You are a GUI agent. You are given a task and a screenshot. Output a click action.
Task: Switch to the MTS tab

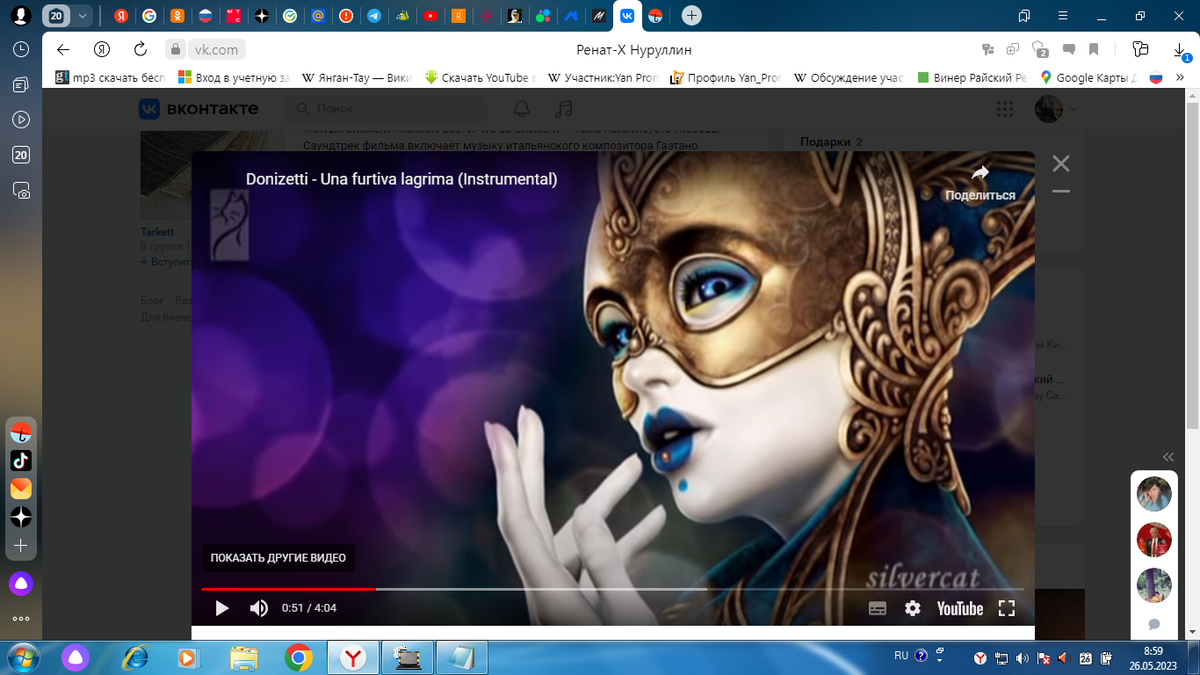tap(233, 16)
